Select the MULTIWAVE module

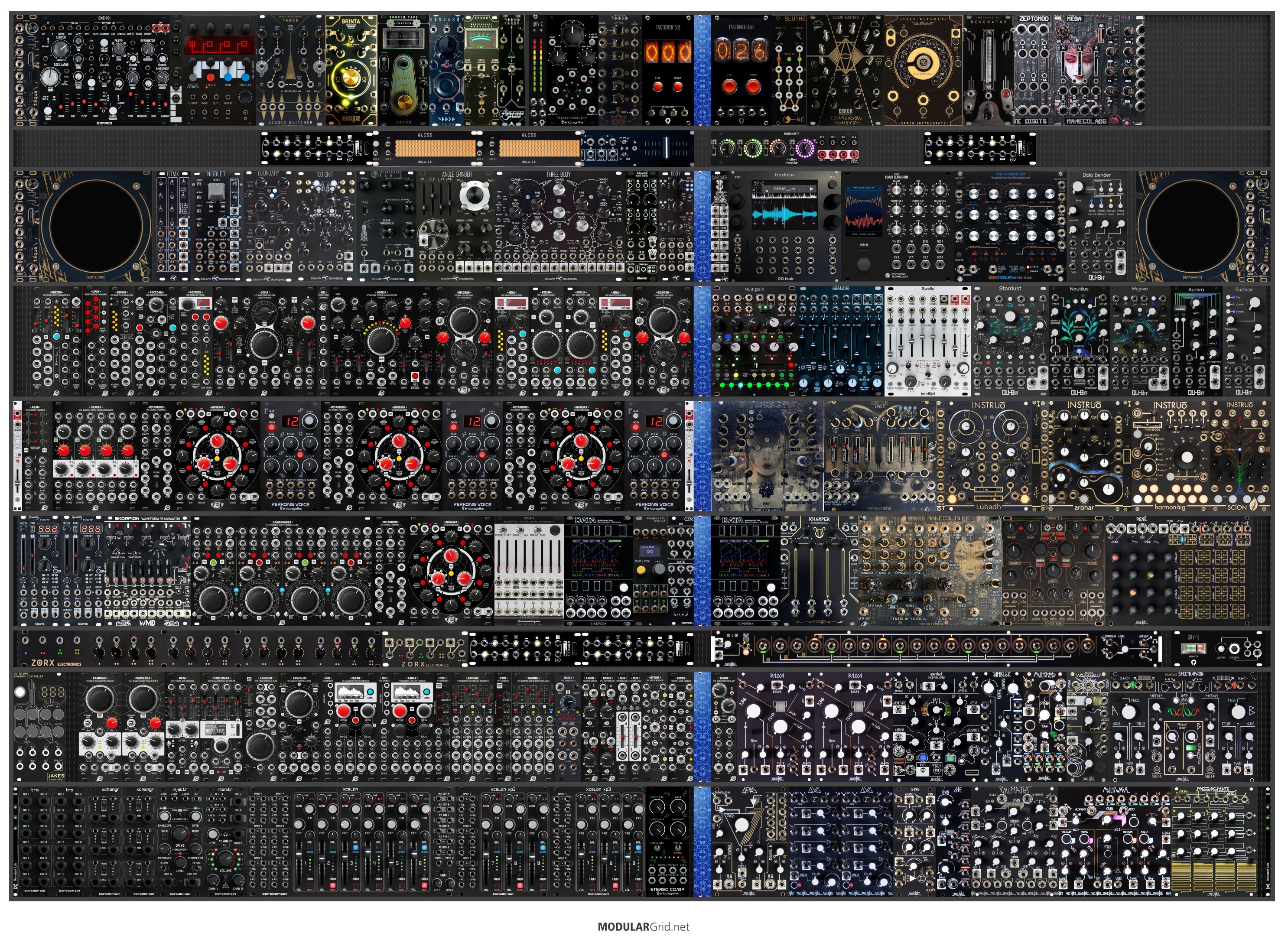(x=1116, y=842)
